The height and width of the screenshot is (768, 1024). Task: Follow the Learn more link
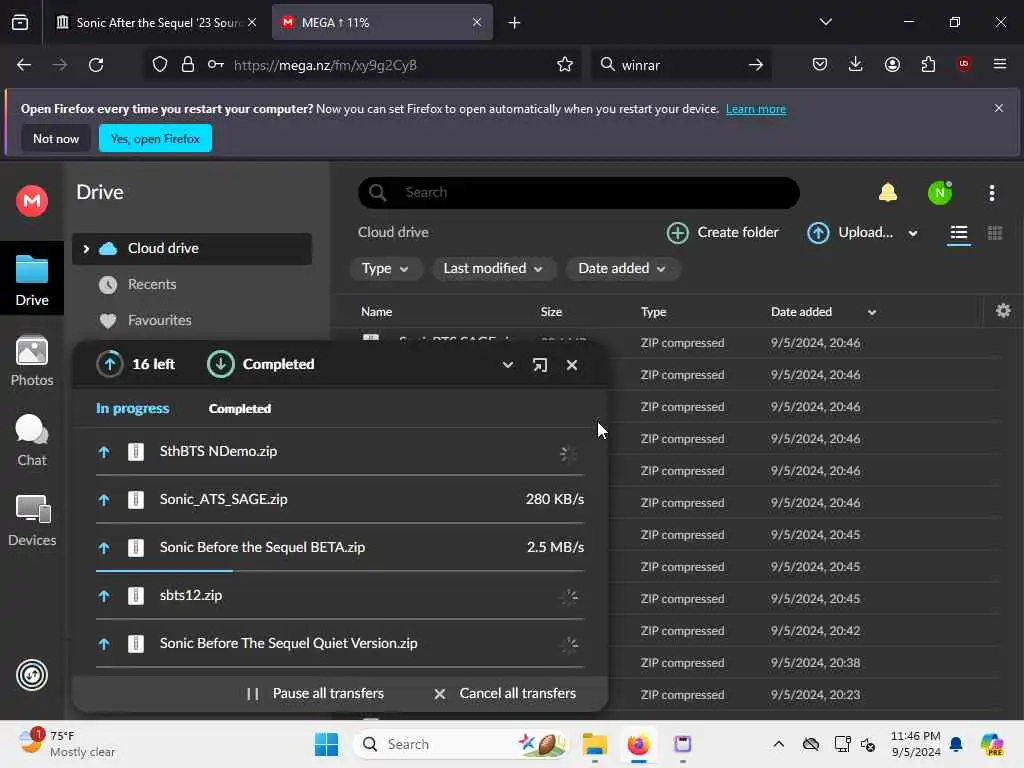pos(756,109)
